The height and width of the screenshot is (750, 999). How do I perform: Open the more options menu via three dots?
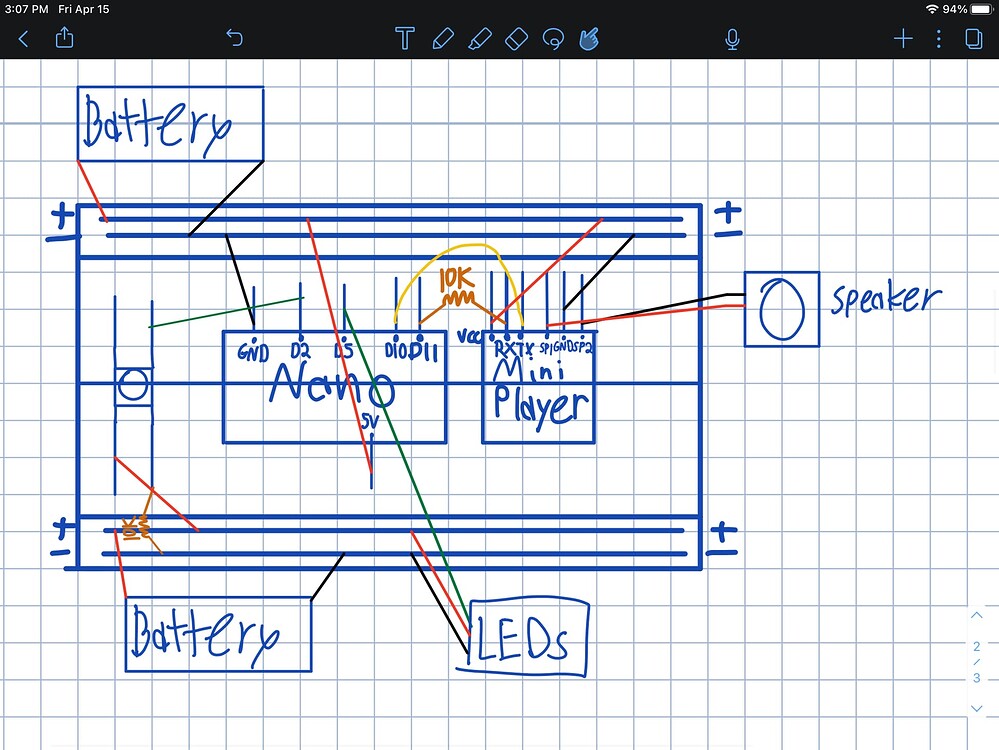[x=937, y=38]
